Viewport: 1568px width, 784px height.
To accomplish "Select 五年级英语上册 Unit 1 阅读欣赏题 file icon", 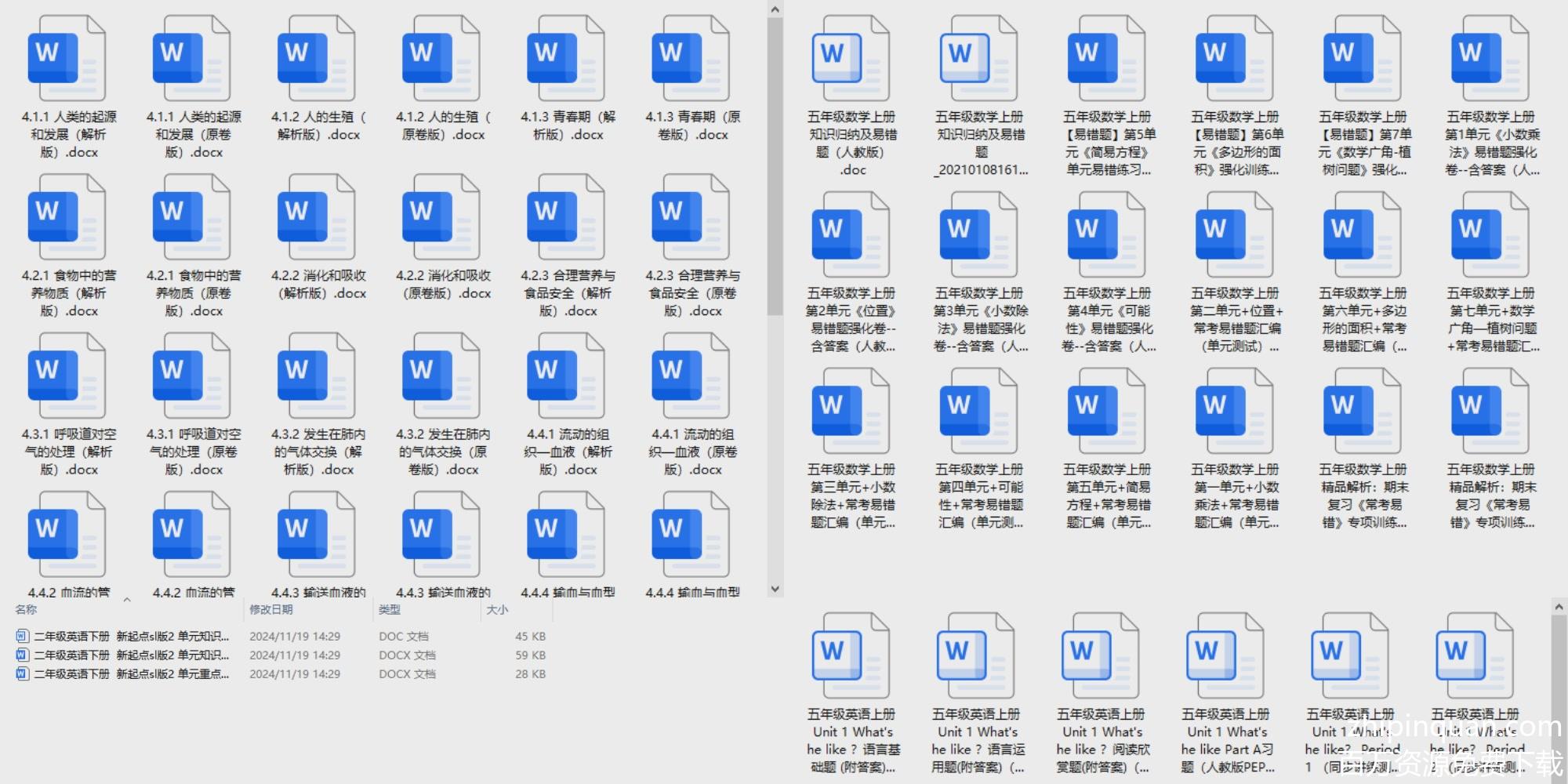I will click(x=1101, y=656).
